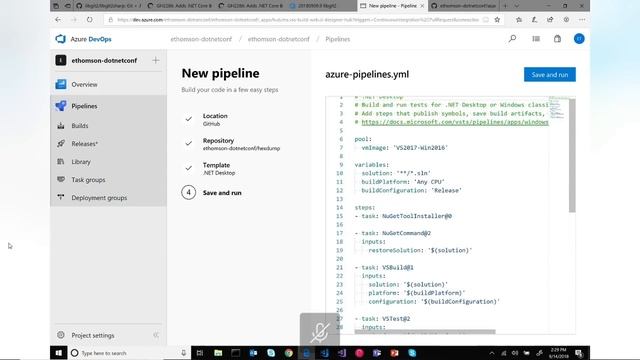640x360 pixels.
Task: Click the favorite star in address bar
Action: (x=497, y=20)
